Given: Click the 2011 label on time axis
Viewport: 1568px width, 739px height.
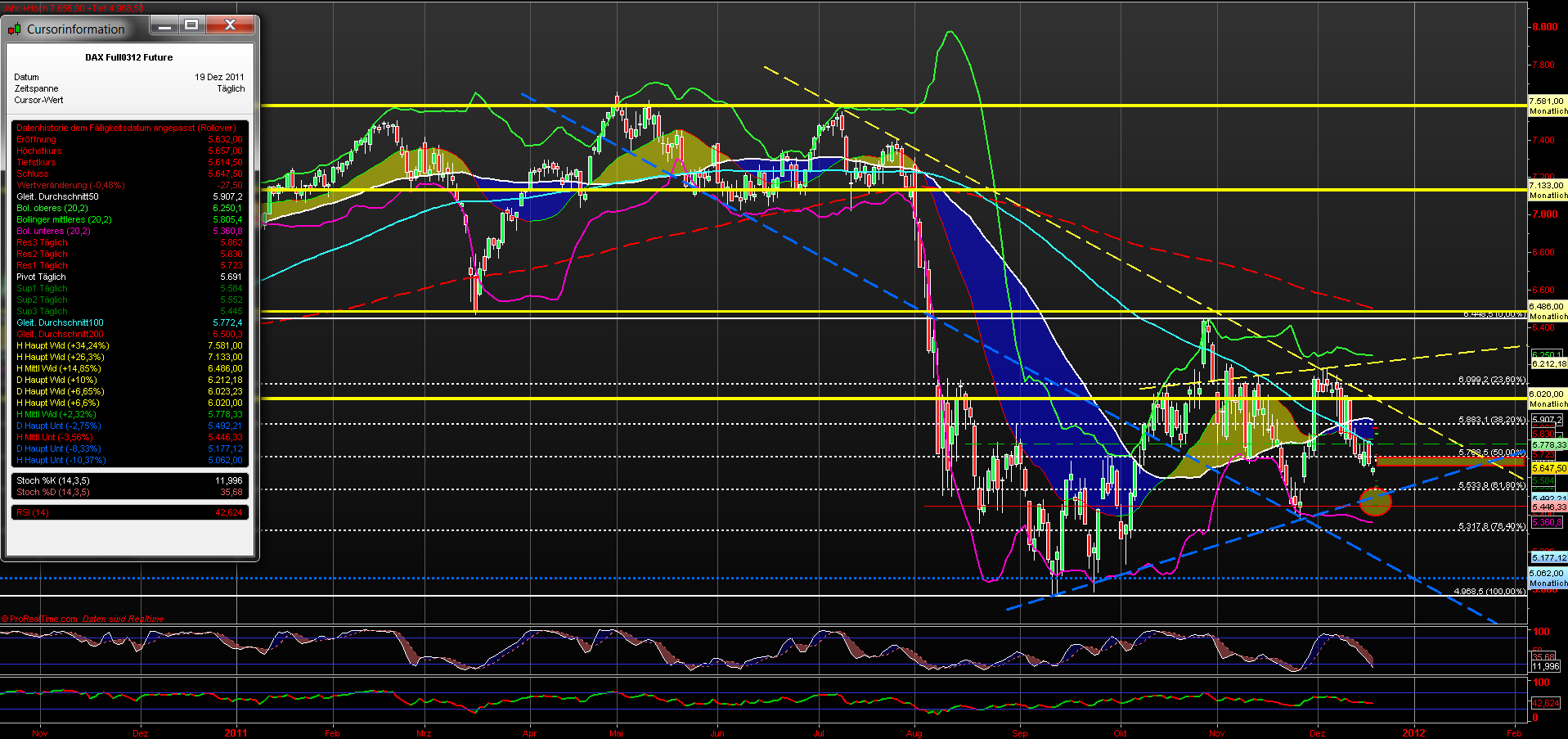Looking at the screenshot, I should coord(236,733).
